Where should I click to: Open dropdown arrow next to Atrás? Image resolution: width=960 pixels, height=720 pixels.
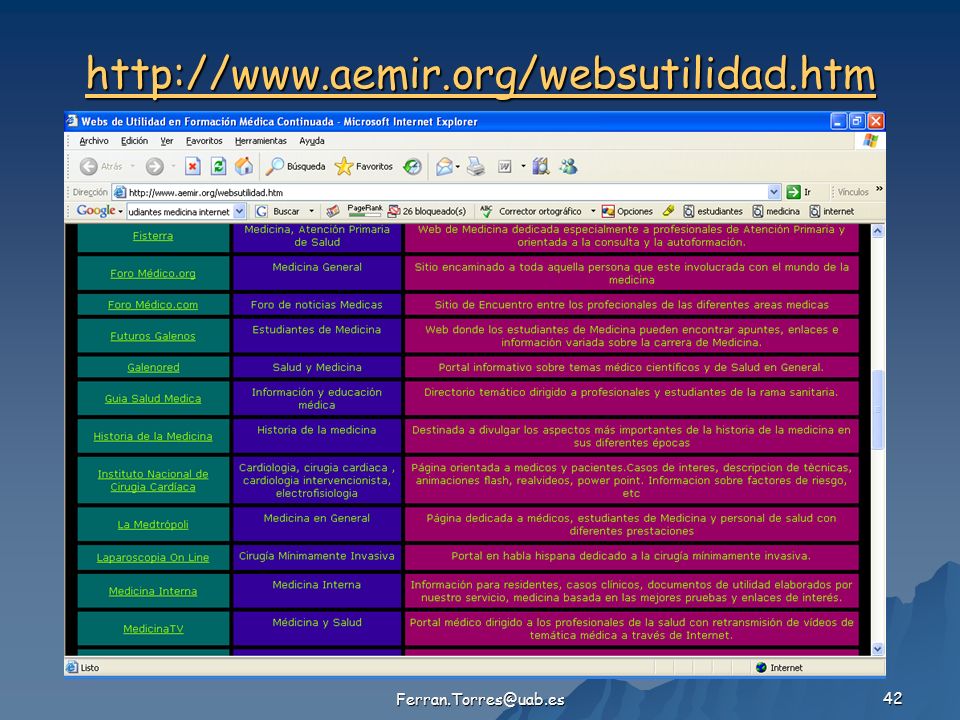click(x=132, y=166)
